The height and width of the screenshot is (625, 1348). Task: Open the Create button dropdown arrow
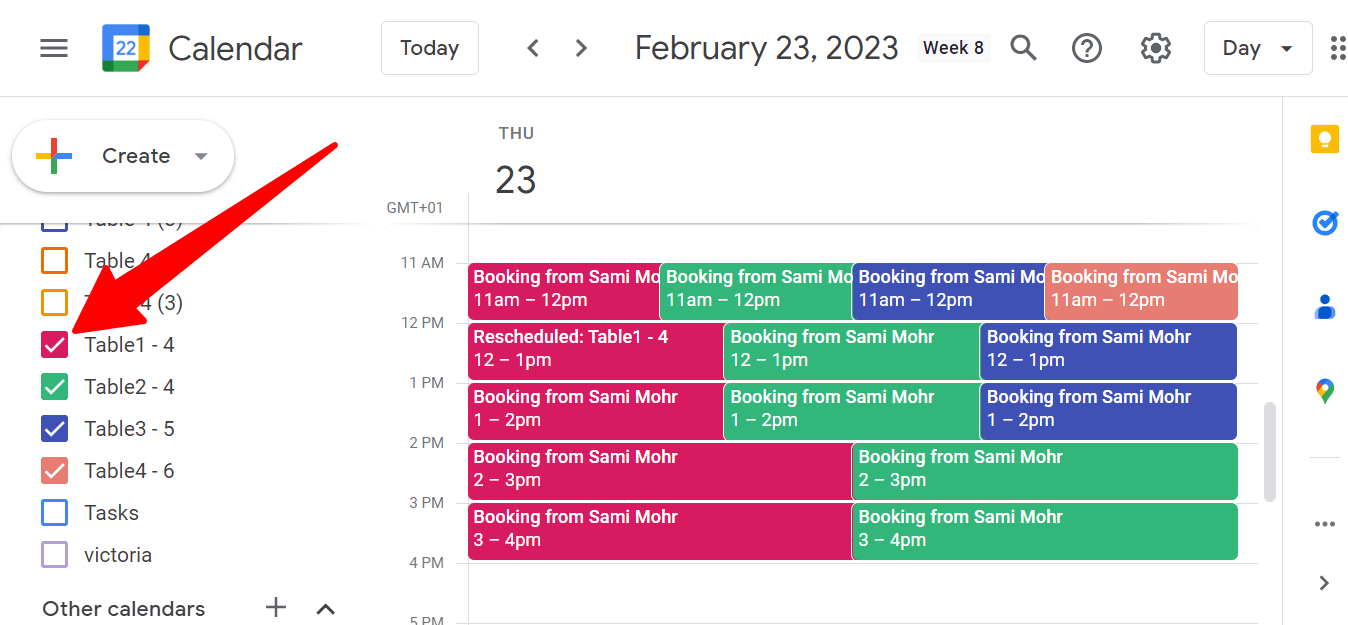click(x=200, y=156)
